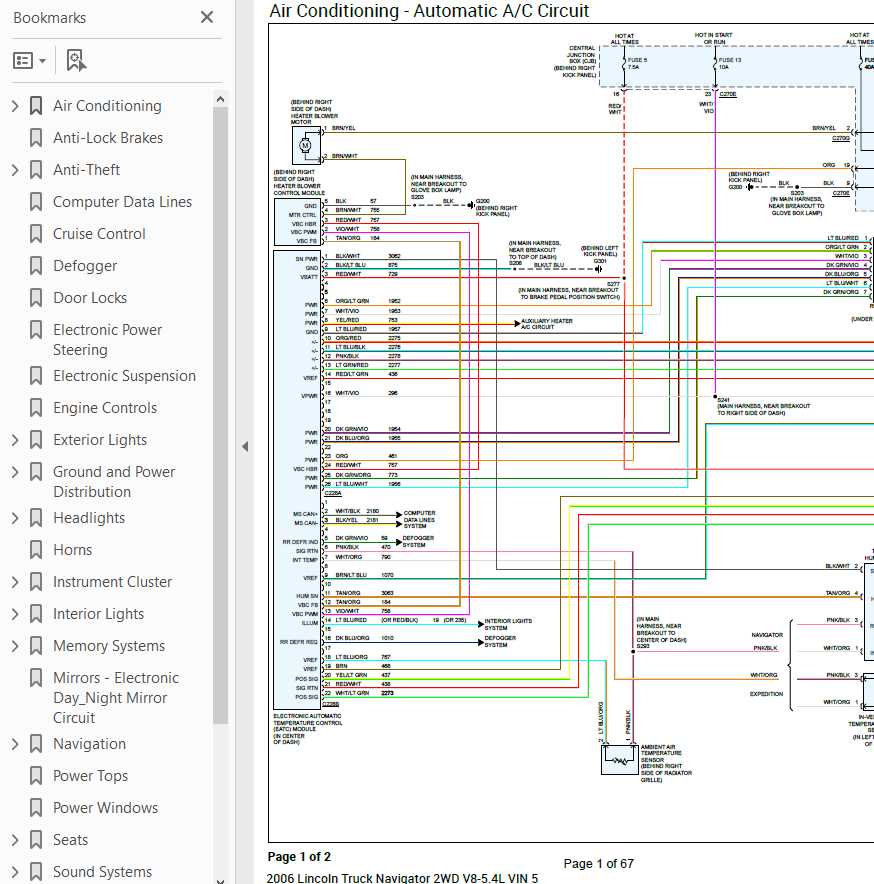Click bookmark icon beside Horns
Viewport: 874px width, 884px height.
[x=36, y=550]
